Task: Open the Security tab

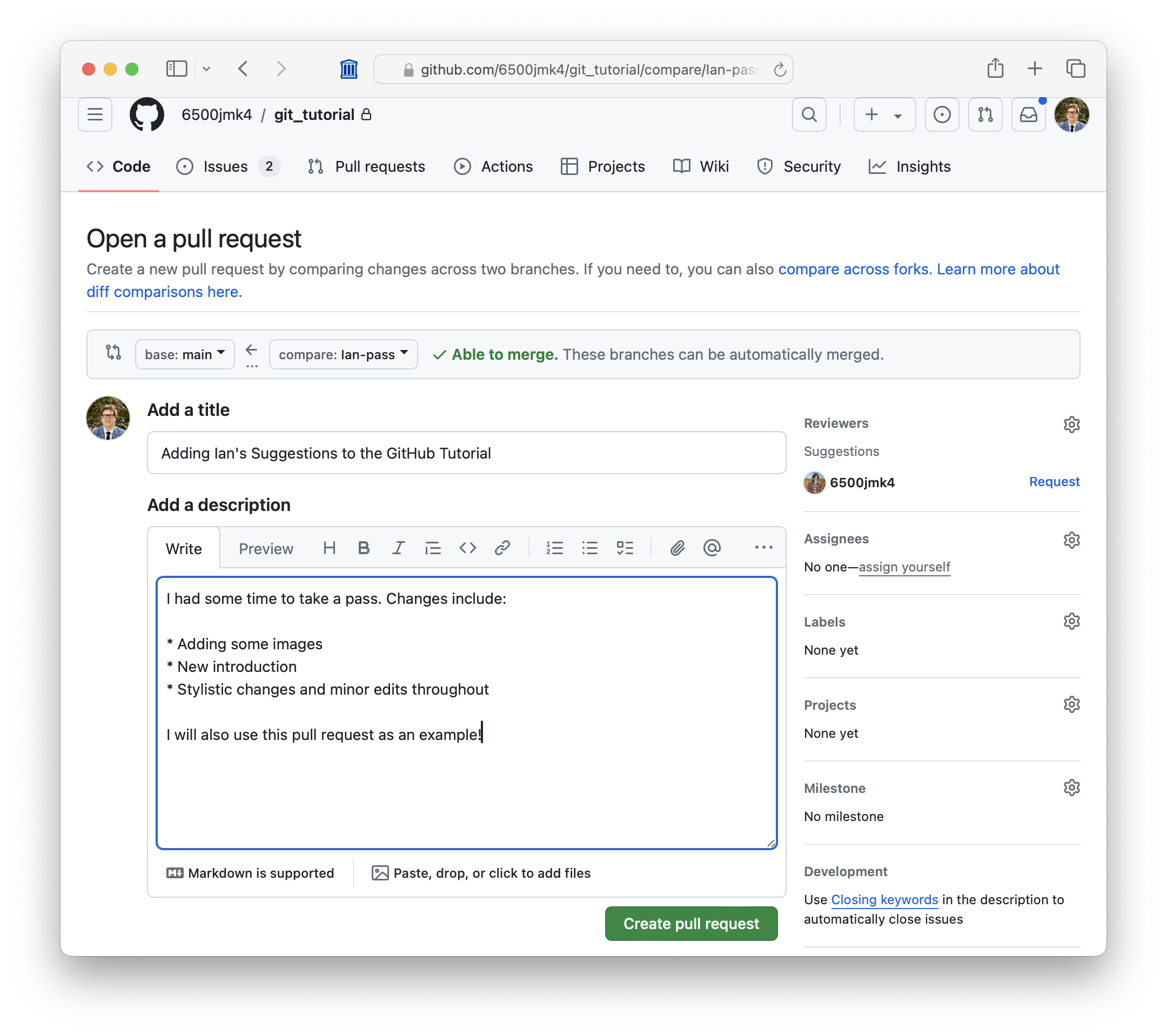Action: (x=799, y=167)
